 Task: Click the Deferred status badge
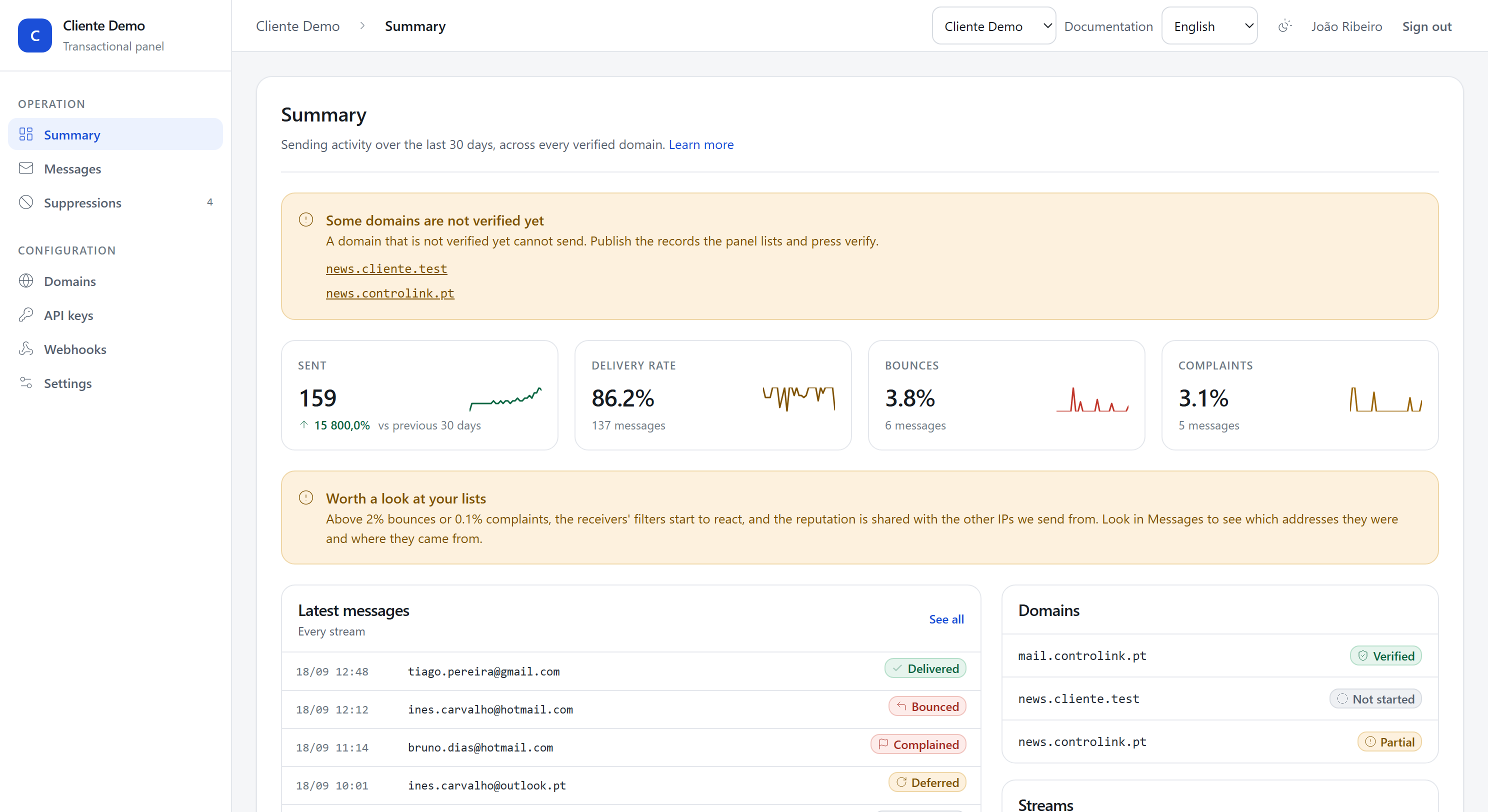927,782
